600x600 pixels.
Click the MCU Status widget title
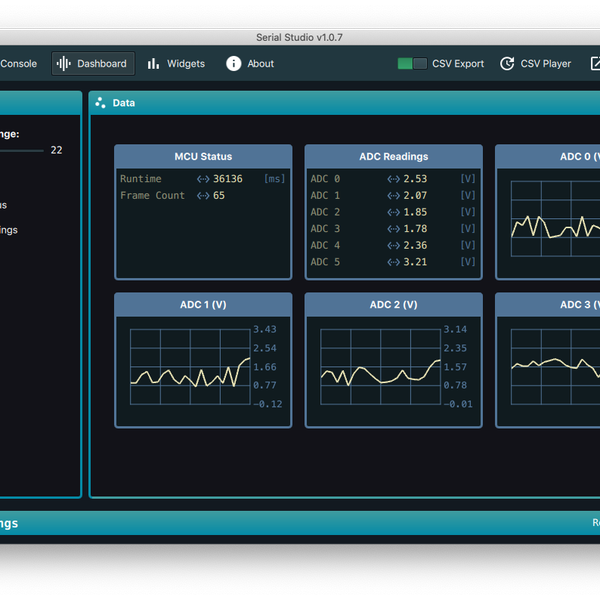click(203, 156)
